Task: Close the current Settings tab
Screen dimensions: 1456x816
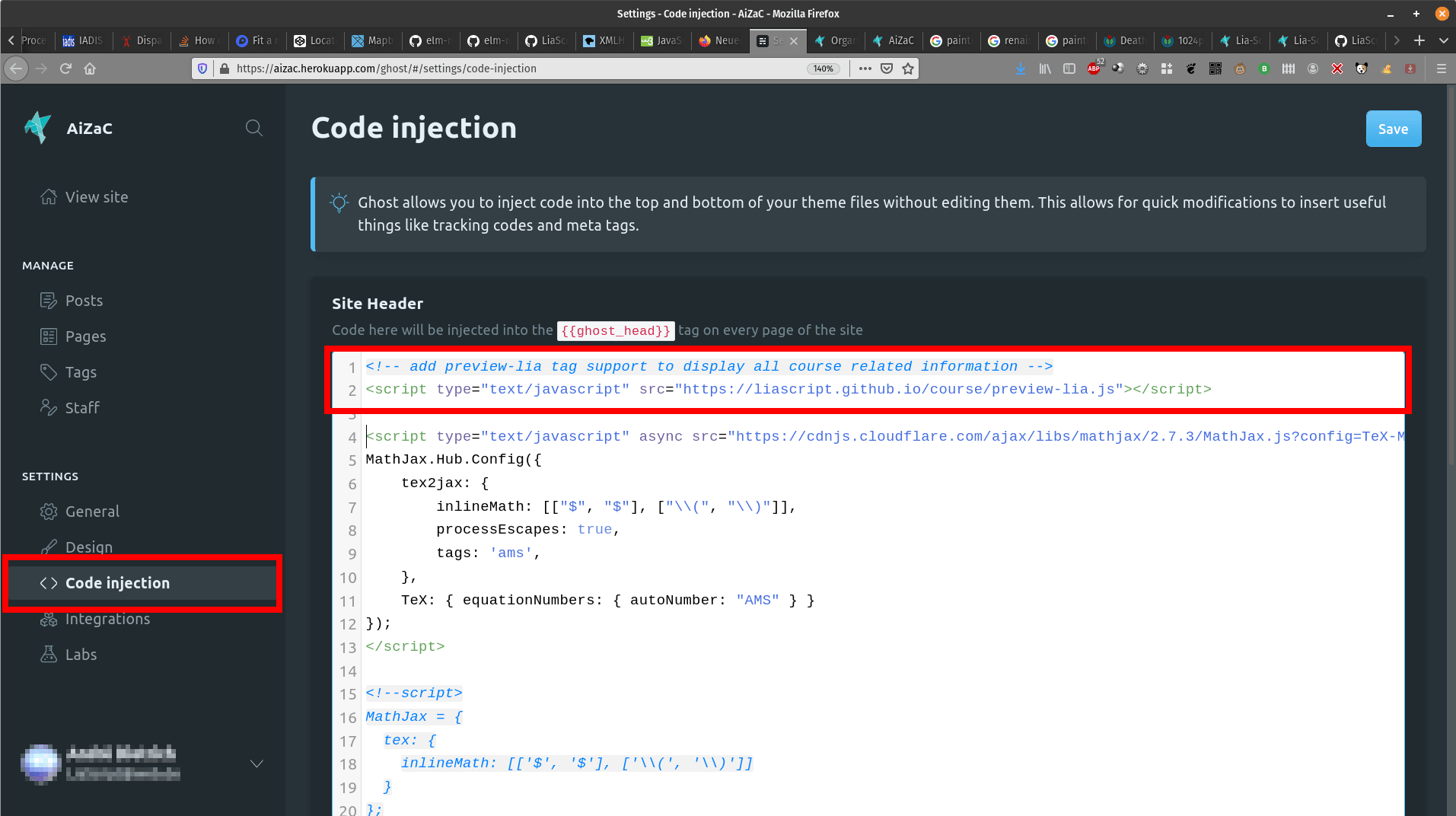Action: tap(794, 41)
